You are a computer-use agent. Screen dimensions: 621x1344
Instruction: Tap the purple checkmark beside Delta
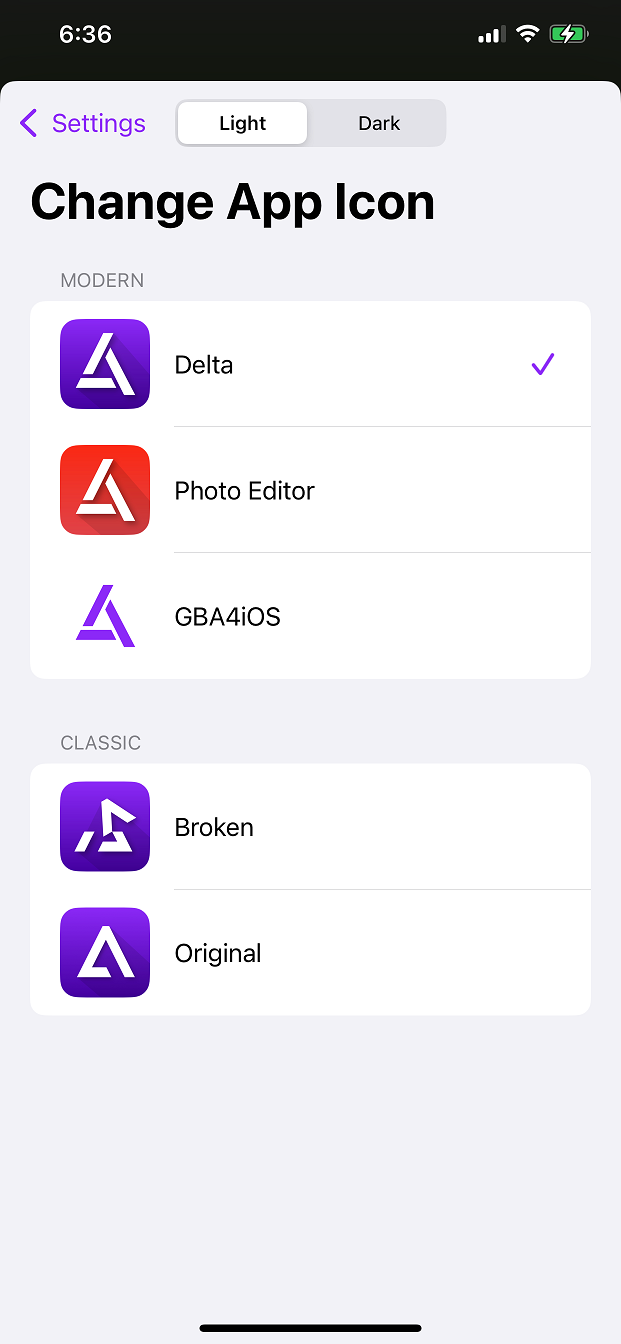click(x=543, y=364)
